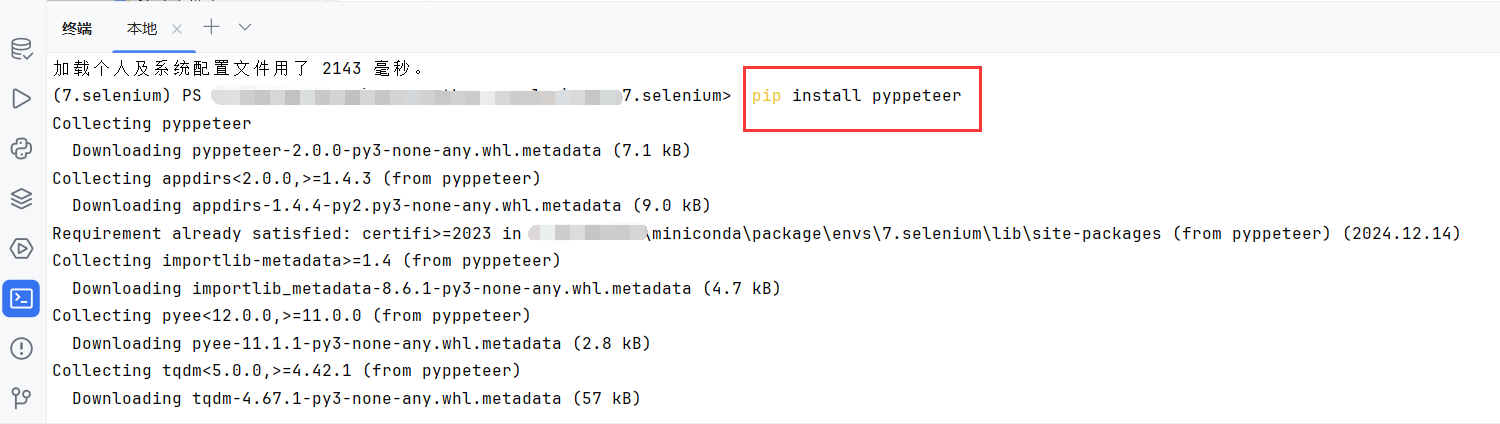Screen dimensions: 1500x424
Task: Click the Collecting importlib-metadata output line
Action: tap(305, 261)
